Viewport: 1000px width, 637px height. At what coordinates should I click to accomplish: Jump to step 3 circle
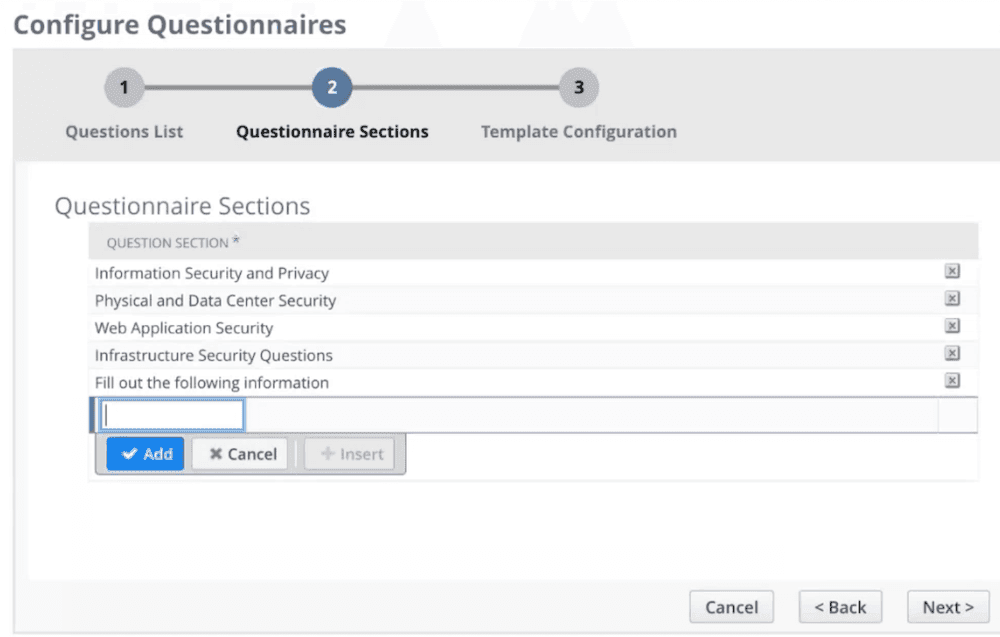(578, 88)
